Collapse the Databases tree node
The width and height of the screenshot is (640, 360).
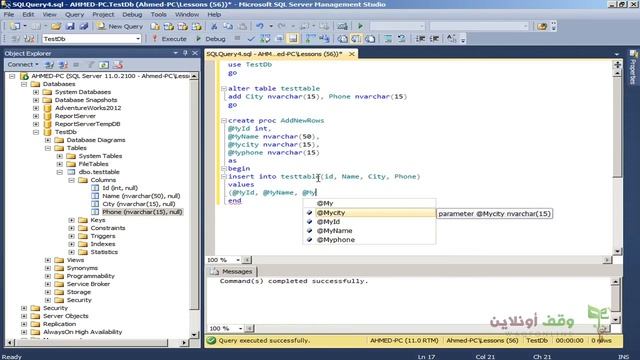coord(24,84)
